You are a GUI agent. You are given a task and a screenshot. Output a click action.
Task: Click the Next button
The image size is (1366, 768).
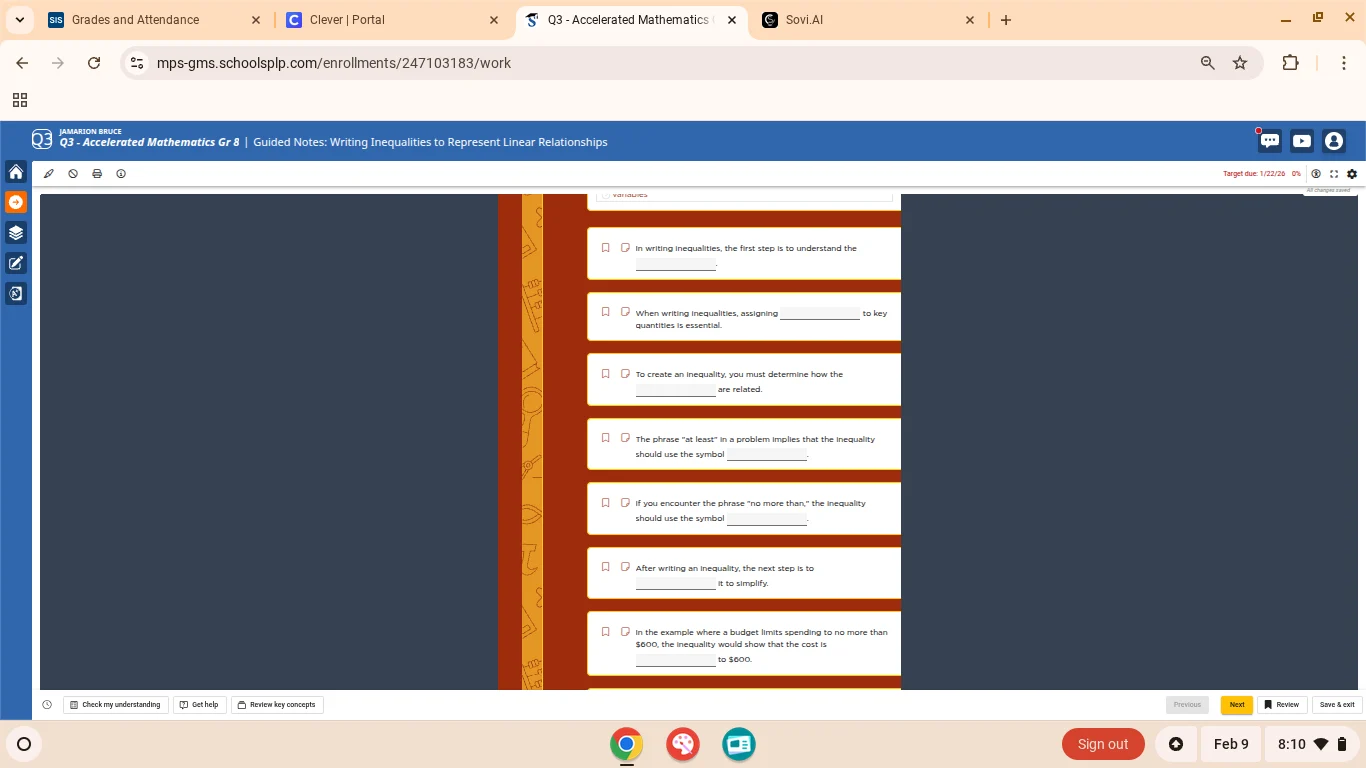(1236, 704)
